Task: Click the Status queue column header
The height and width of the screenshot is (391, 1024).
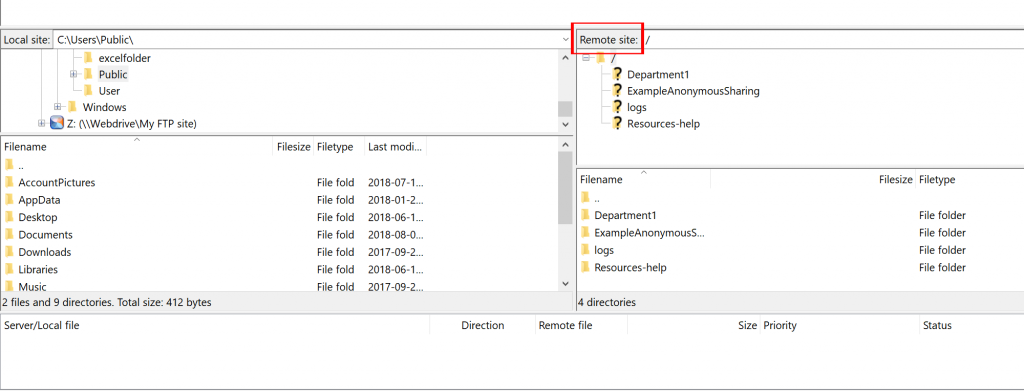Action: [x=972, y=325]
